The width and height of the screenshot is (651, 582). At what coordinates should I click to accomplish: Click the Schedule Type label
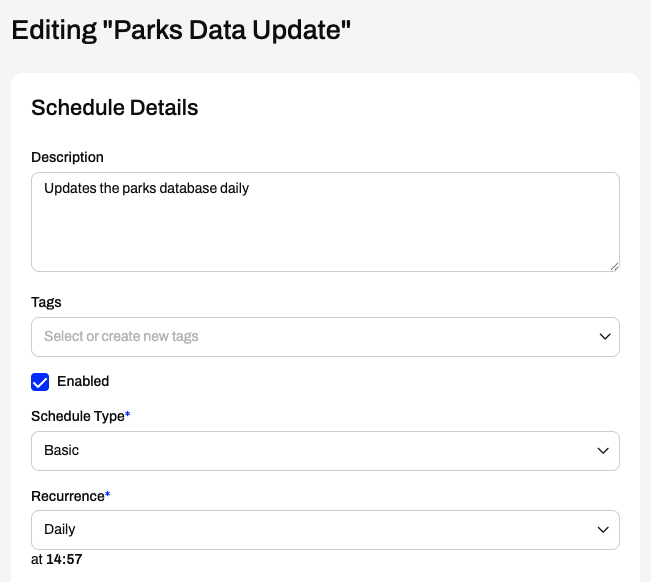point(78,416)
